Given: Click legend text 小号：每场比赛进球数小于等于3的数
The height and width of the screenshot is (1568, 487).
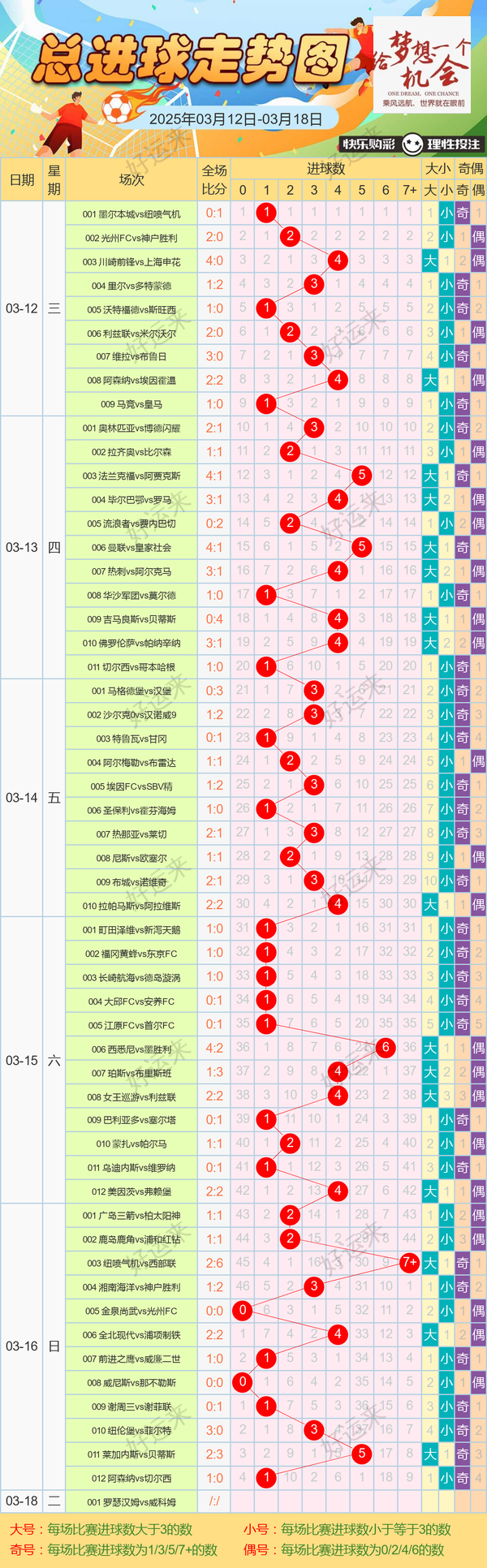Looking at the screenshot, I should pos(347,1529).
